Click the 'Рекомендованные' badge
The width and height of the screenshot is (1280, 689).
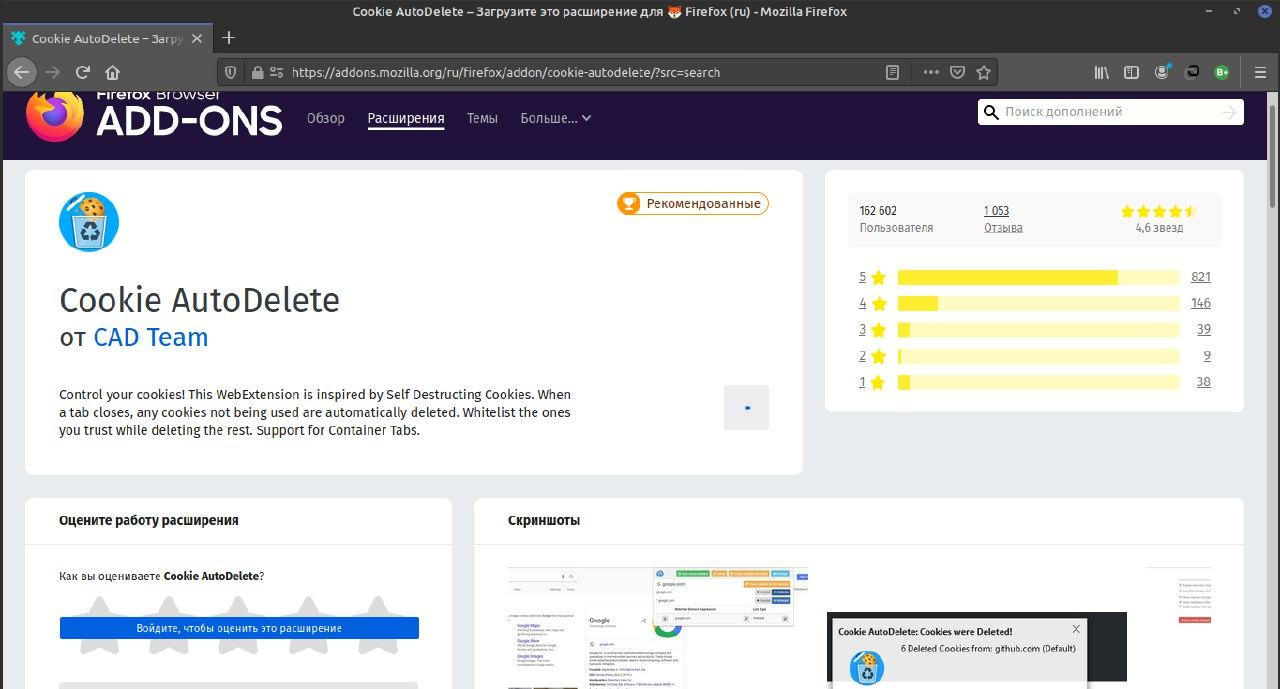point(693,204)
